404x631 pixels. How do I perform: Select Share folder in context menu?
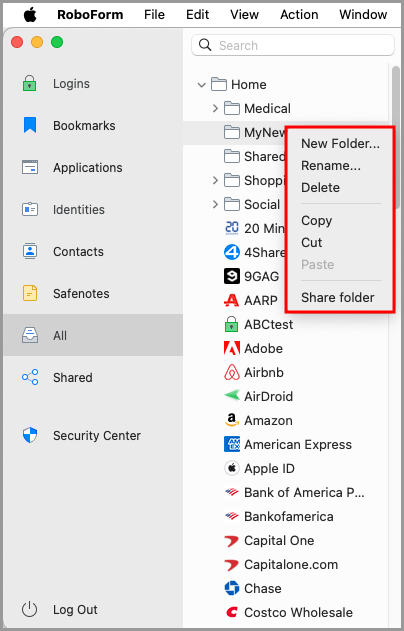pos(338,297)
